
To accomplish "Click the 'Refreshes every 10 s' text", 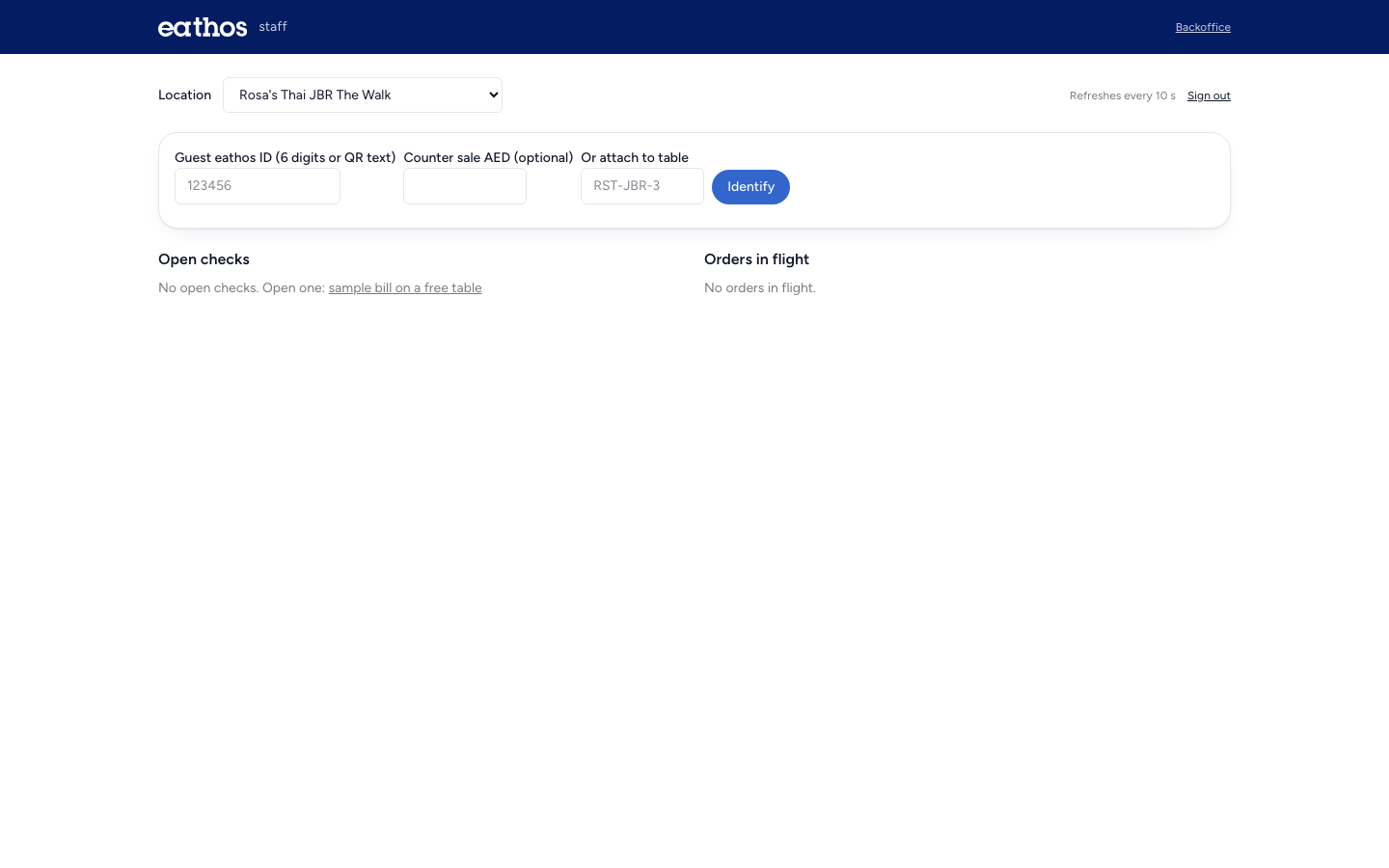I will coord(1123,95).
